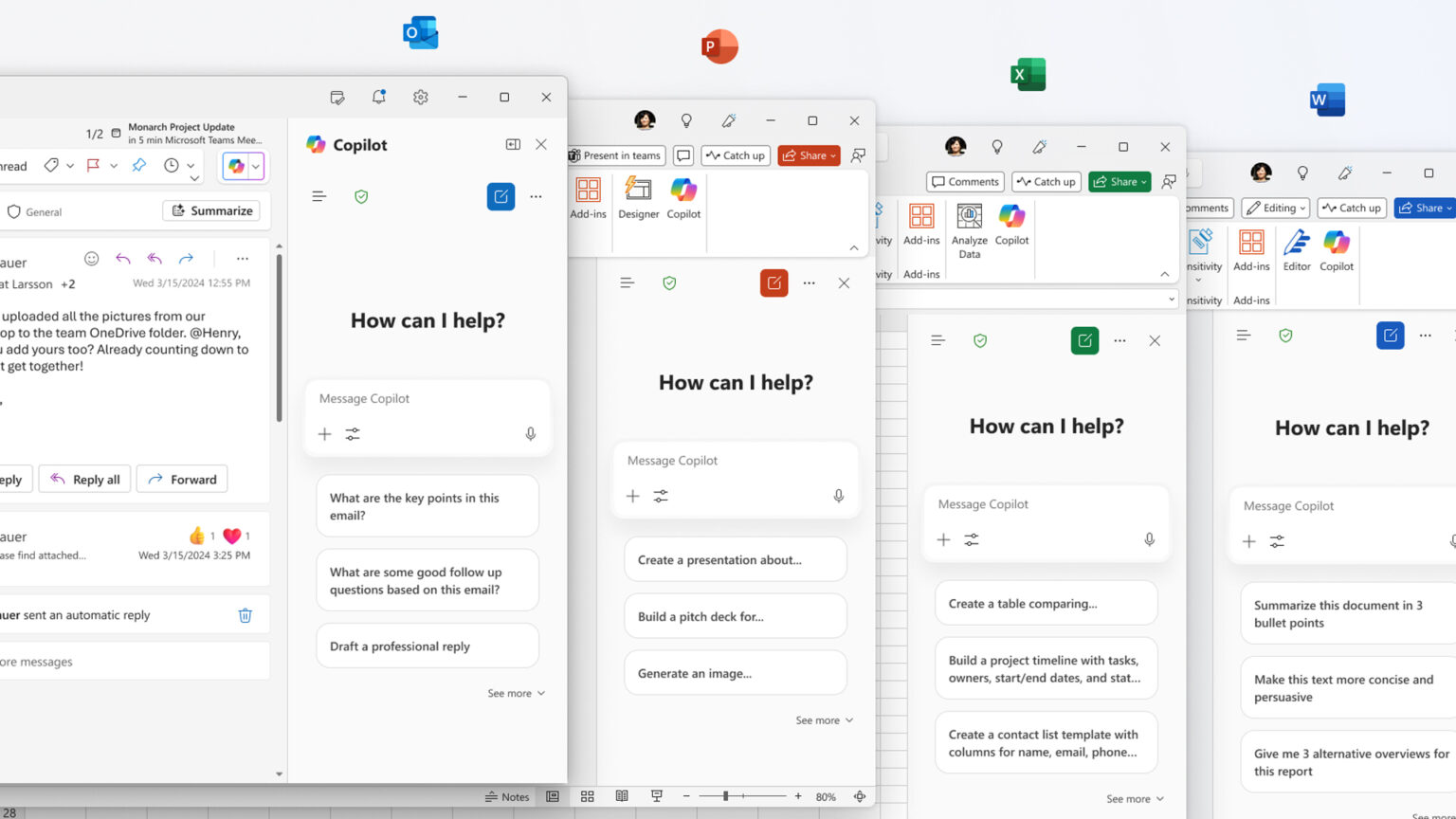Expand See more suggestions in Outlook Copilot

pos(516,694)
